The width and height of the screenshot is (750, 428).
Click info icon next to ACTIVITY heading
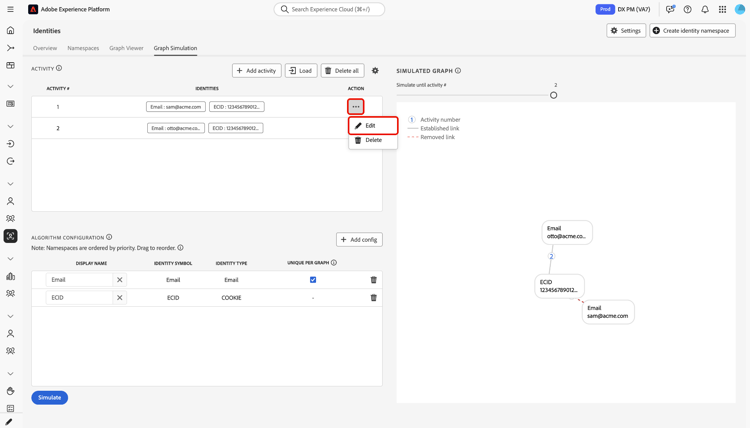[x=59, y=68]
